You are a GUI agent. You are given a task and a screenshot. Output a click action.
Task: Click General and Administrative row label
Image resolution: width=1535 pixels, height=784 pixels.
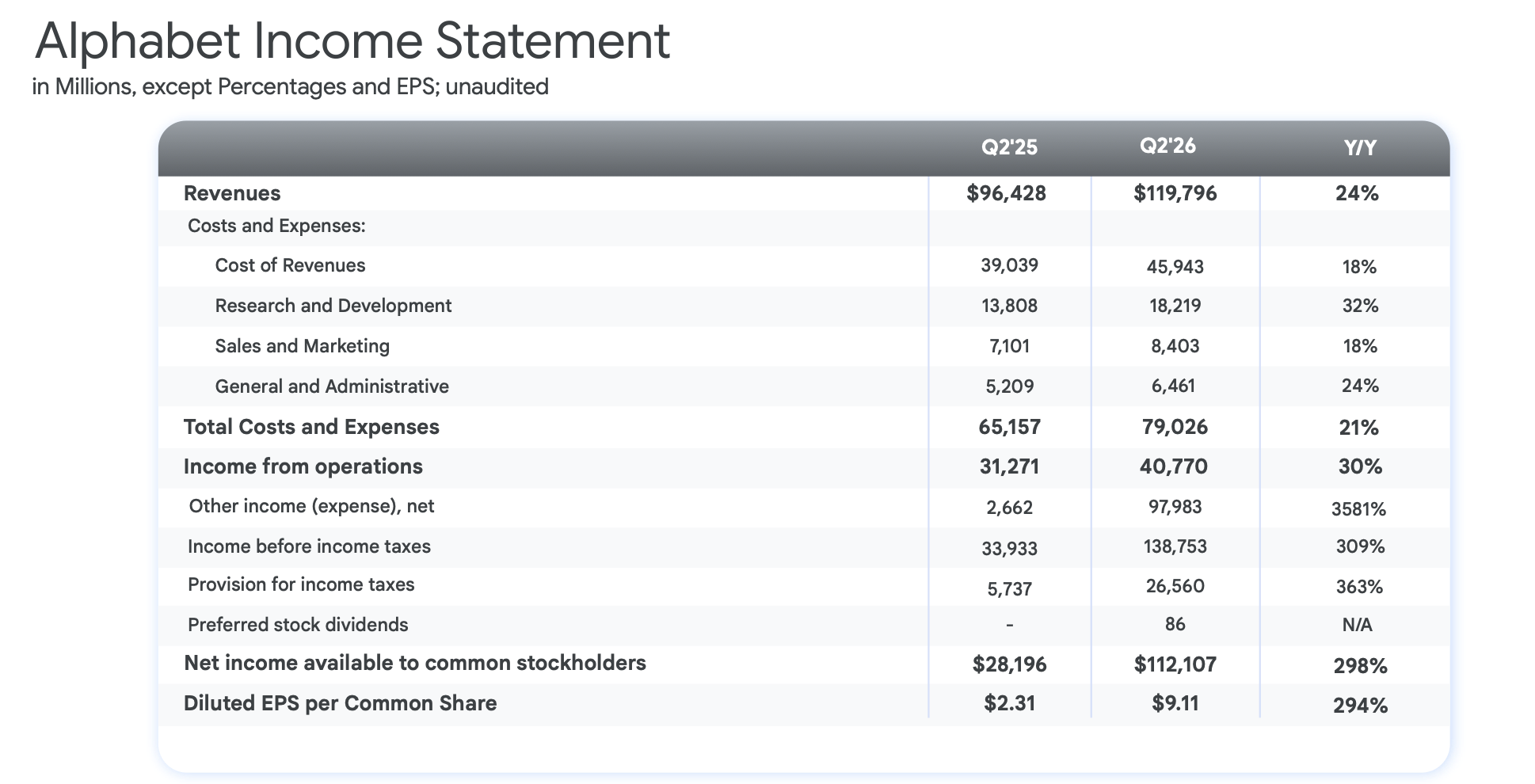(332, 386)
